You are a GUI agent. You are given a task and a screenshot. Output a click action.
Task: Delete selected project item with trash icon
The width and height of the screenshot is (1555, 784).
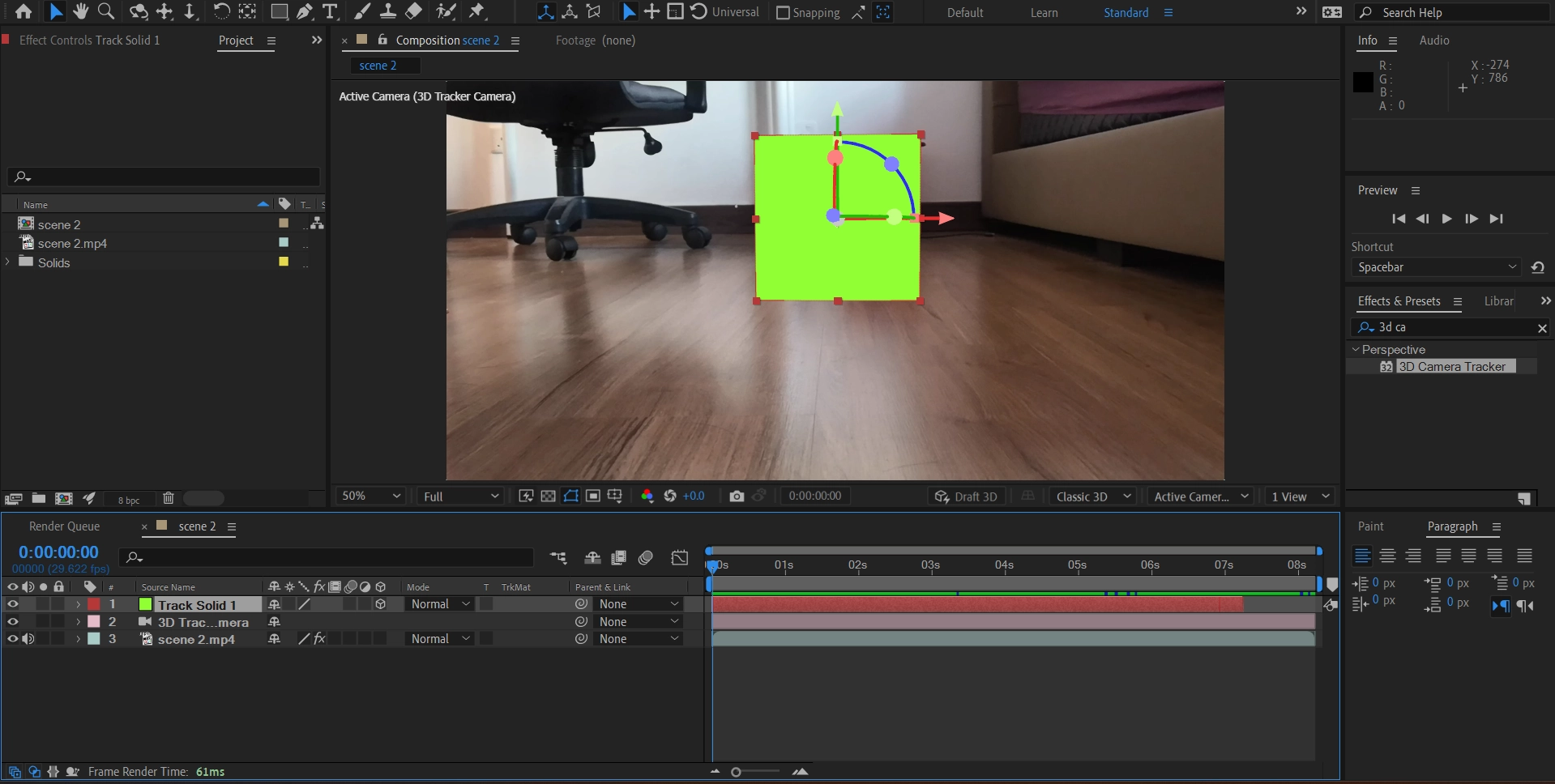[169, 499]
